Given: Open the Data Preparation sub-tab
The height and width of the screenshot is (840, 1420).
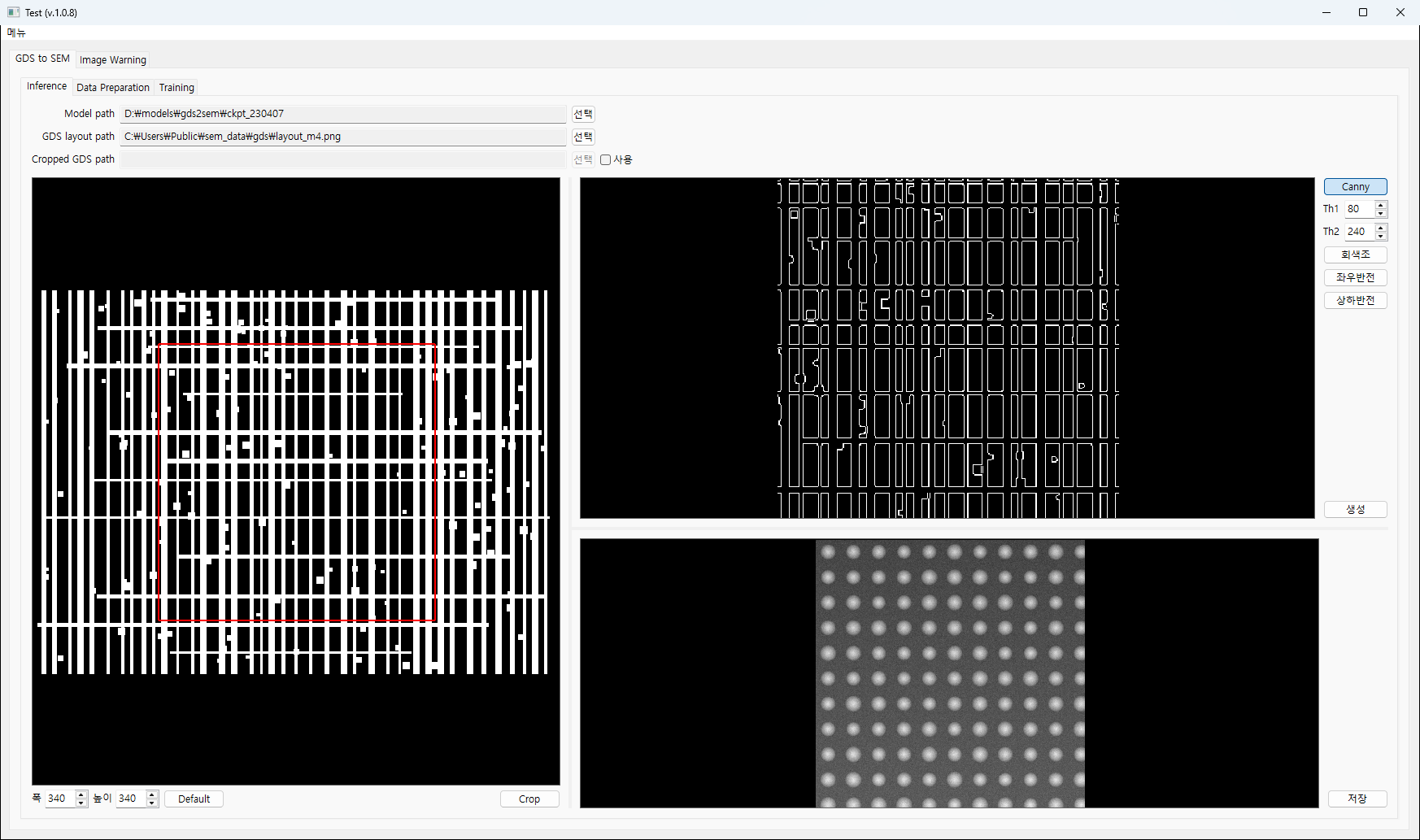Looking at the screenshot, I should pos(113,88).
